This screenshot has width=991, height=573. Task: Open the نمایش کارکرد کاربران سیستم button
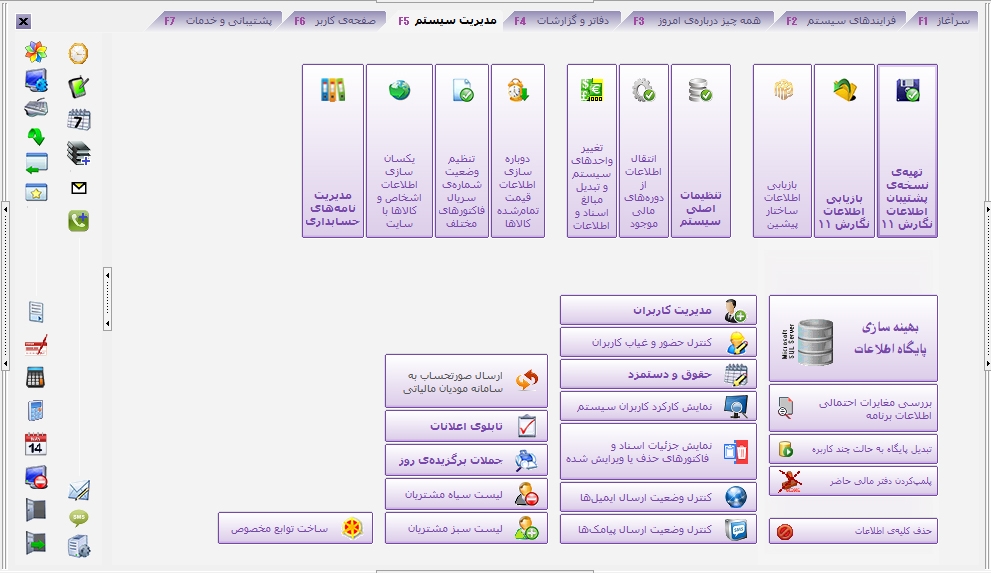point(658,406)
